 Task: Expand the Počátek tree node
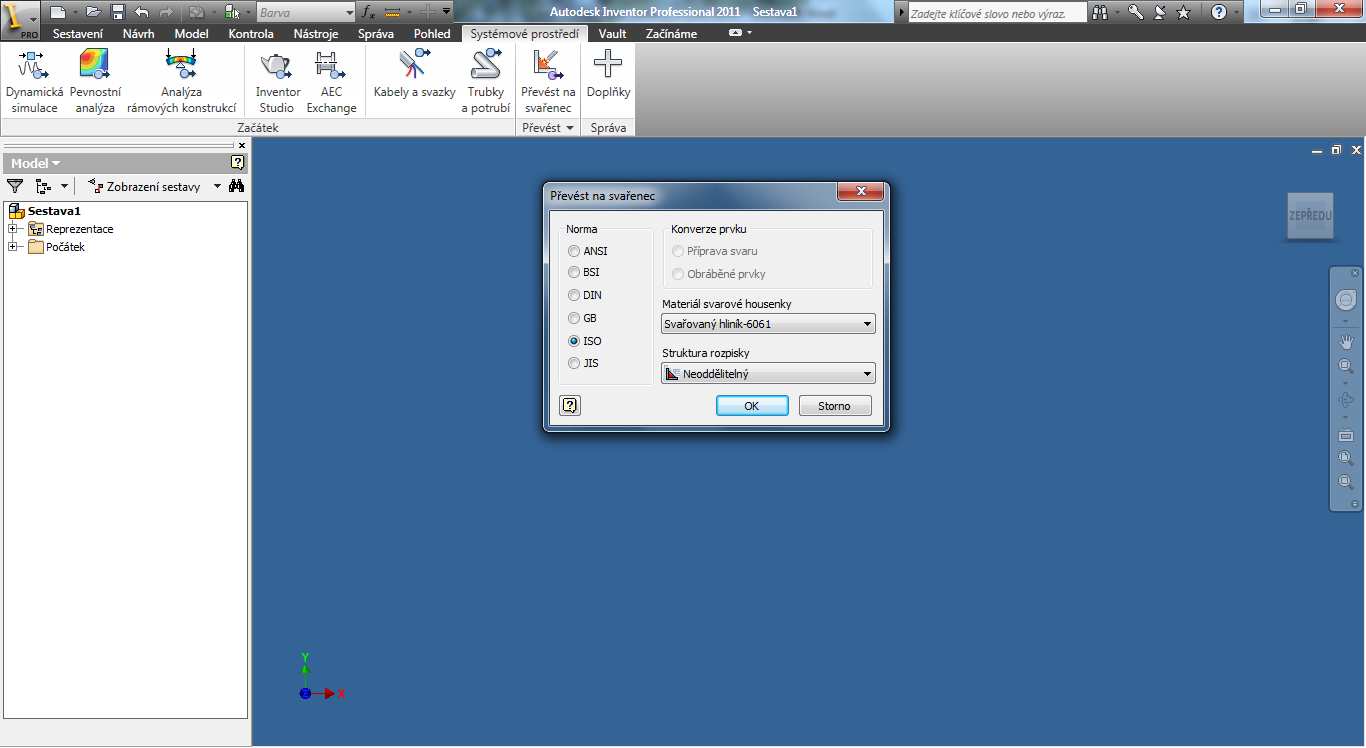click(13, 247)
